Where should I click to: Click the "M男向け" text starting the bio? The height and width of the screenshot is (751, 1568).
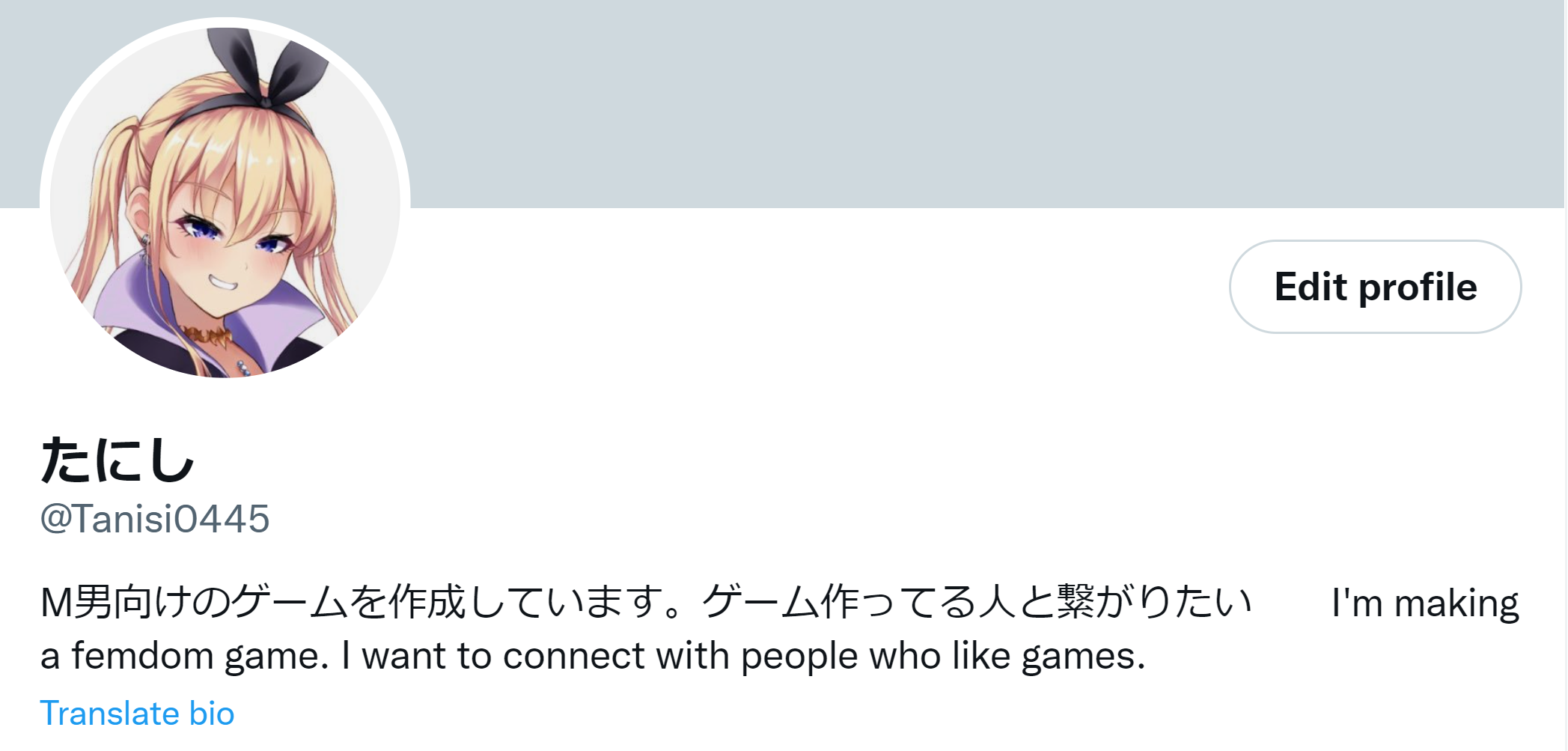[x=96, y=603]
